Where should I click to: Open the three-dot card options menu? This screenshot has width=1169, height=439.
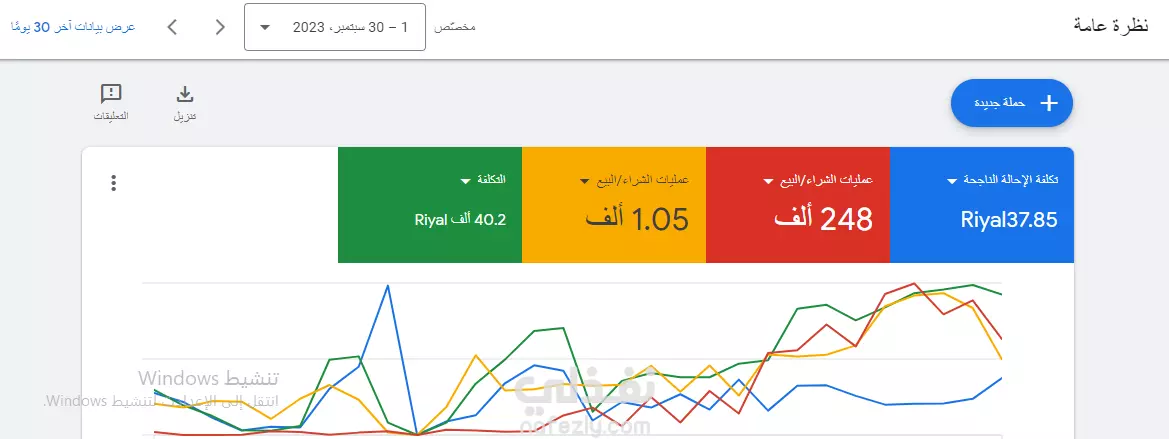click(113, 183)
